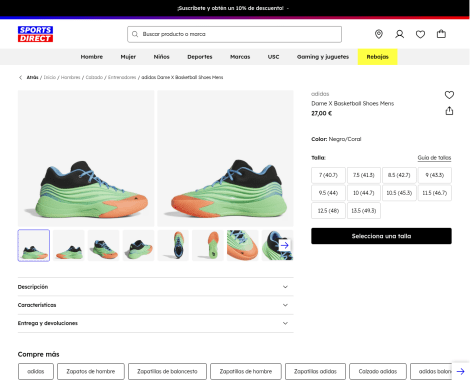Click the search magnifier icon
475x380 pixels.
click(x=135, y=34)
